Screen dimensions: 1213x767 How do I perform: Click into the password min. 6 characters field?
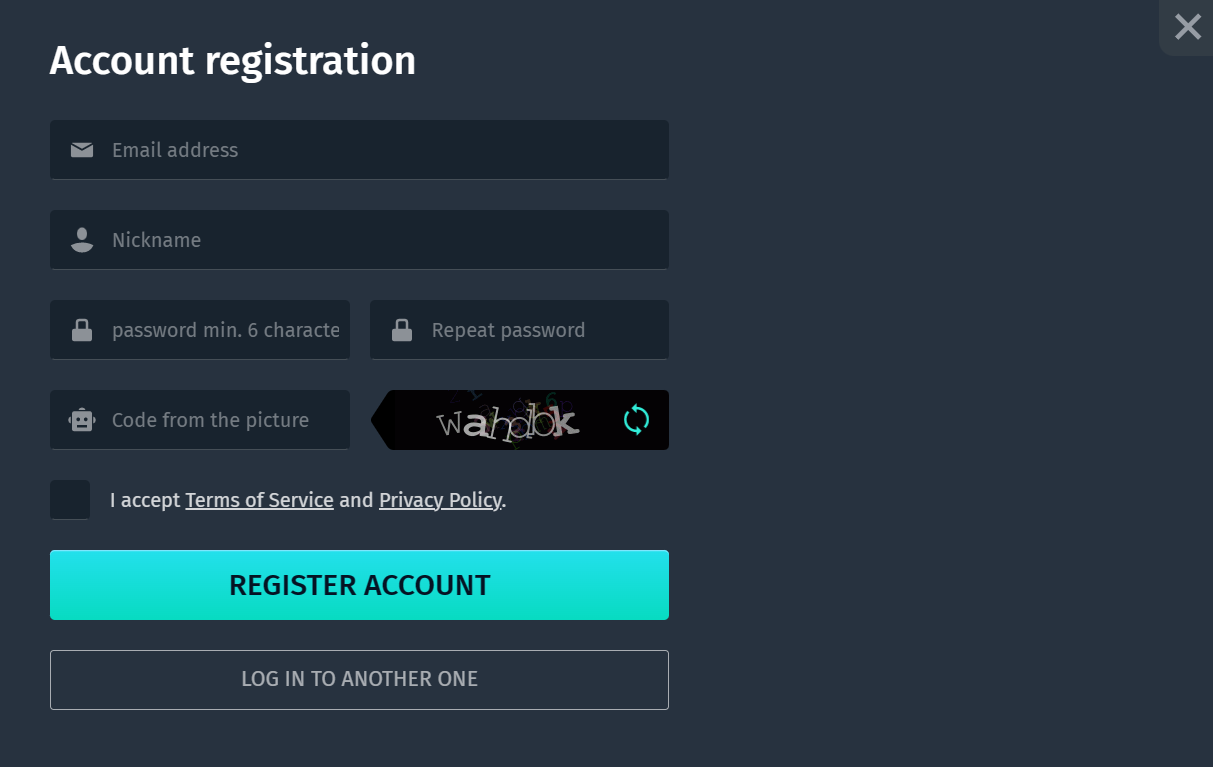[200, 330]
